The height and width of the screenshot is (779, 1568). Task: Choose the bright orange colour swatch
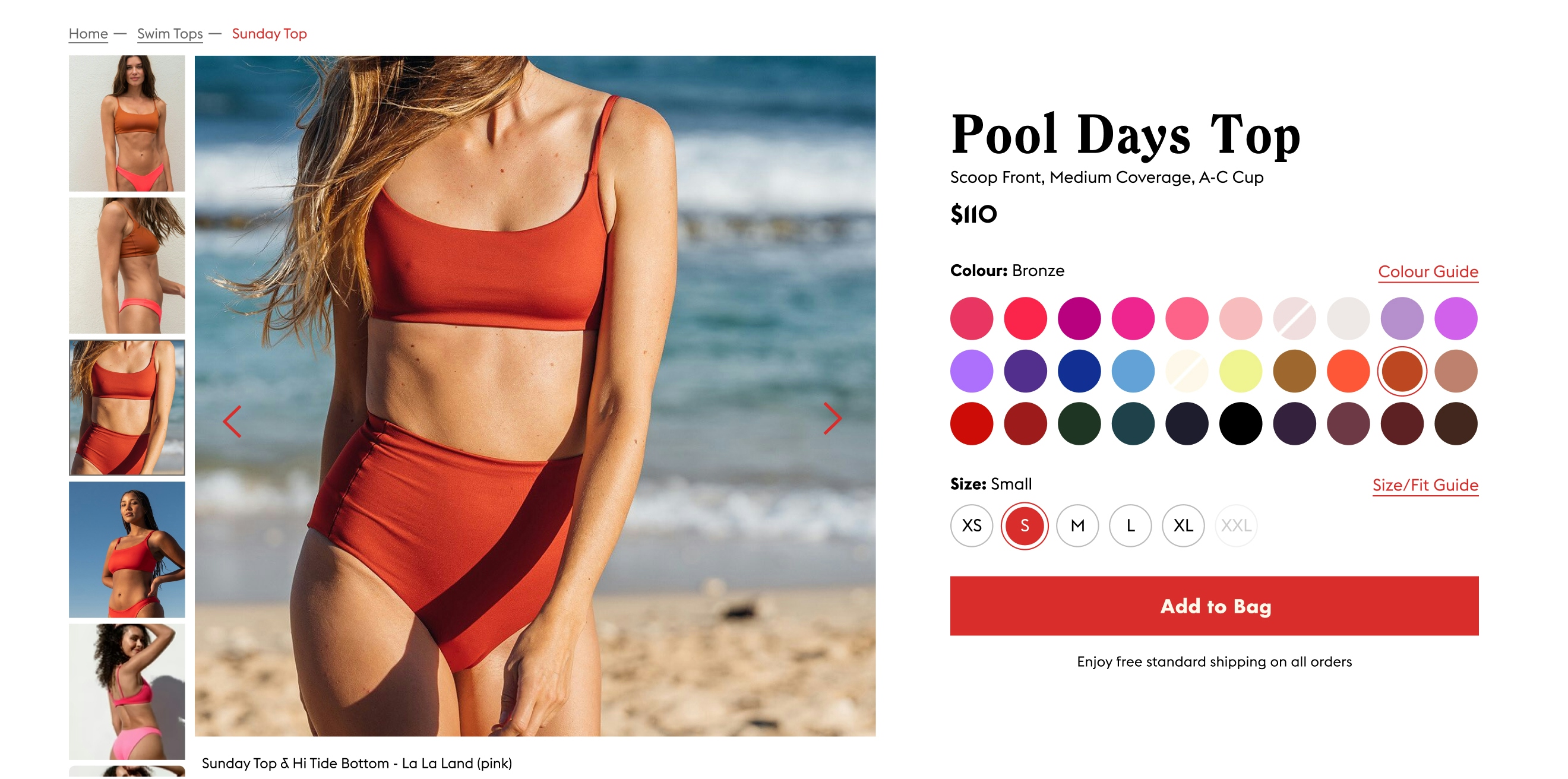(x=1348, y=371)
